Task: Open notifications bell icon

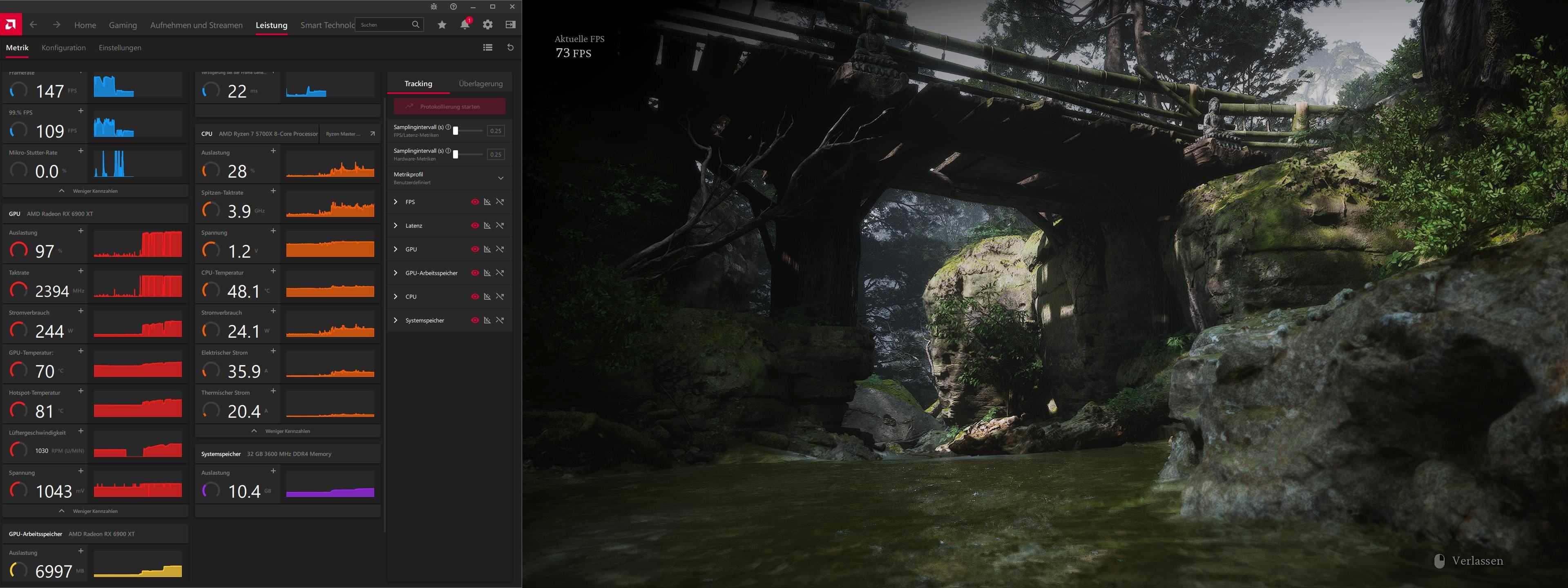Action: point(465,25)
